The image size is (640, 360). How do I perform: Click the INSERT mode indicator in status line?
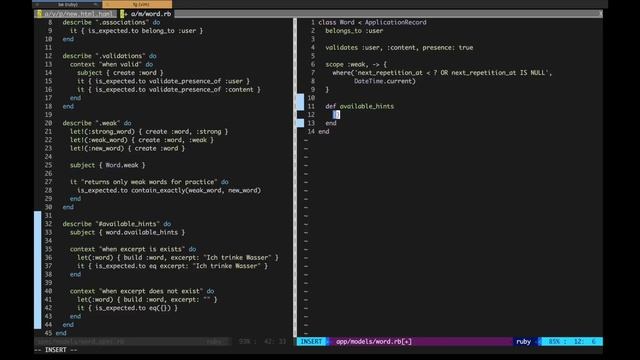(x=311, y=342)
